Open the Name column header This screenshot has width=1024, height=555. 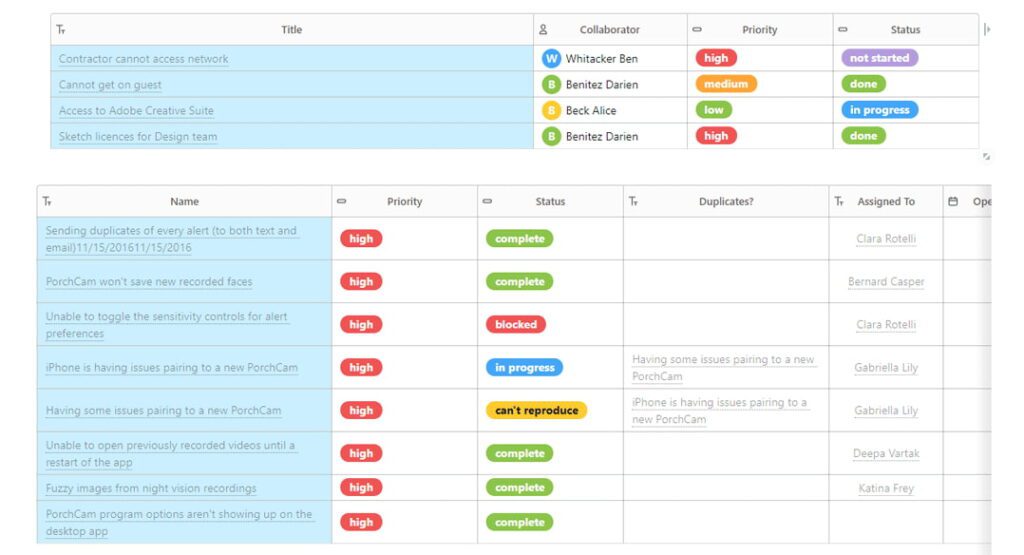(184, 201)
